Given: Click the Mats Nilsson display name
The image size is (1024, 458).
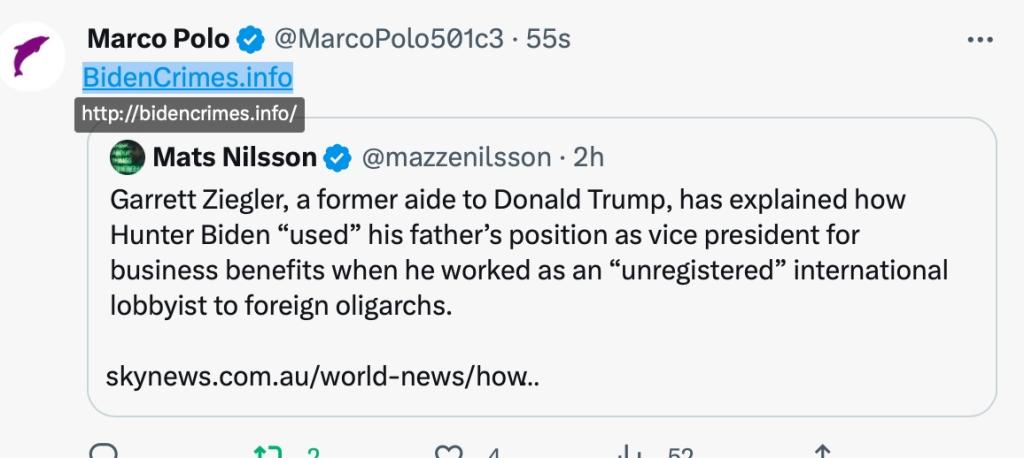Looking at the screenshot, I should click(235, 157).
